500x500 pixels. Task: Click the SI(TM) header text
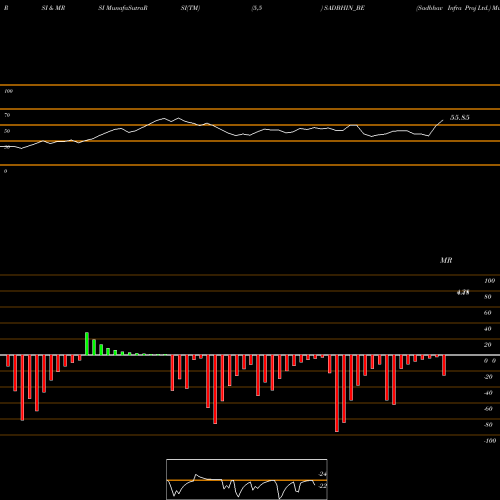pos(190,8)
